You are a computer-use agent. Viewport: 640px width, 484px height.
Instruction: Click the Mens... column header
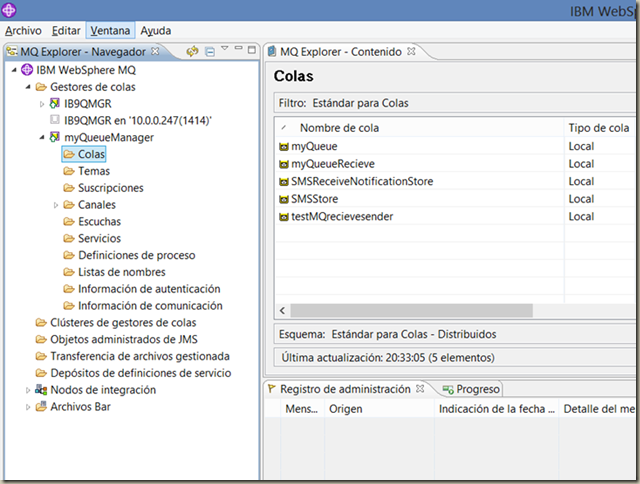pos(302,409)
